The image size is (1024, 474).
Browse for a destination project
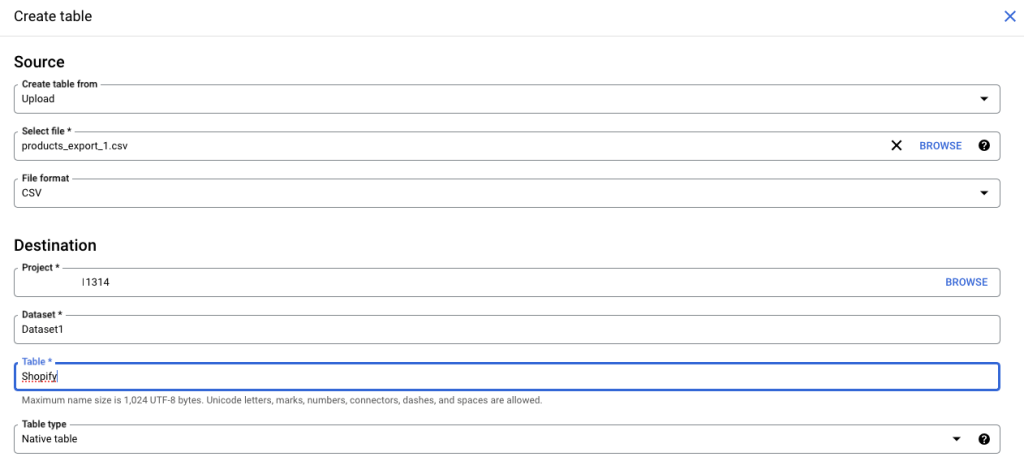pos(966,282)
